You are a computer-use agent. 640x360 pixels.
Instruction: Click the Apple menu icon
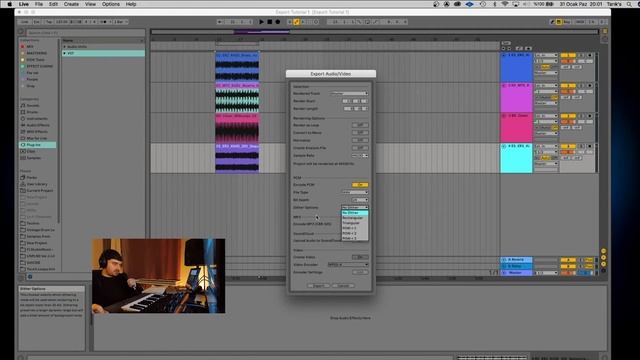pos(10,4)
